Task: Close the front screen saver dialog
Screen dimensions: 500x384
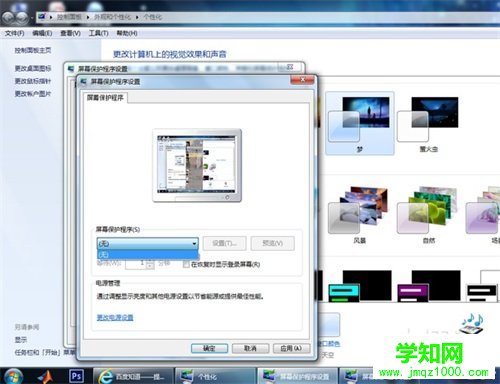Action: coord(302,80)
